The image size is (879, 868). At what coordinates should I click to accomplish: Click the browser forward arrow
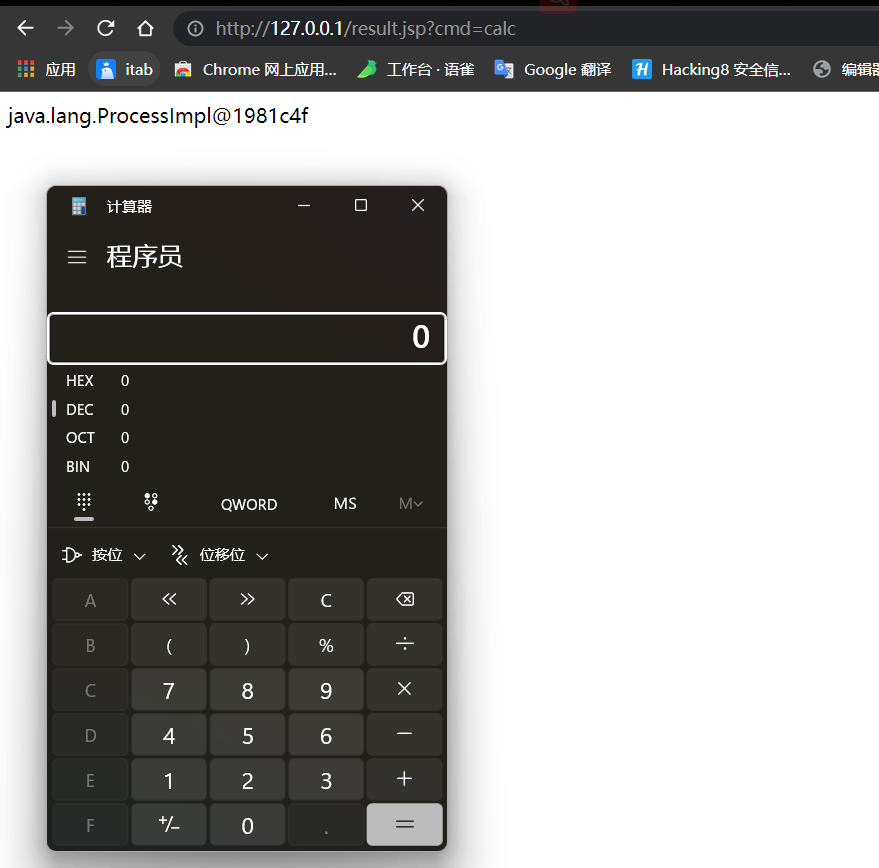pos(66,27)
